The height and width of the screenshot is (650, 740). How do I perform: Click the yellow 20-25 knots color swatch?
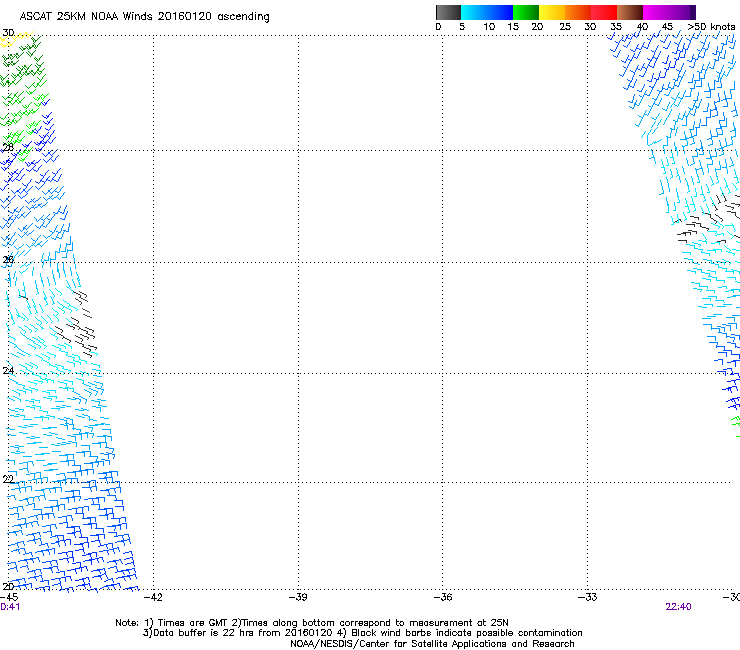point(552,12)
